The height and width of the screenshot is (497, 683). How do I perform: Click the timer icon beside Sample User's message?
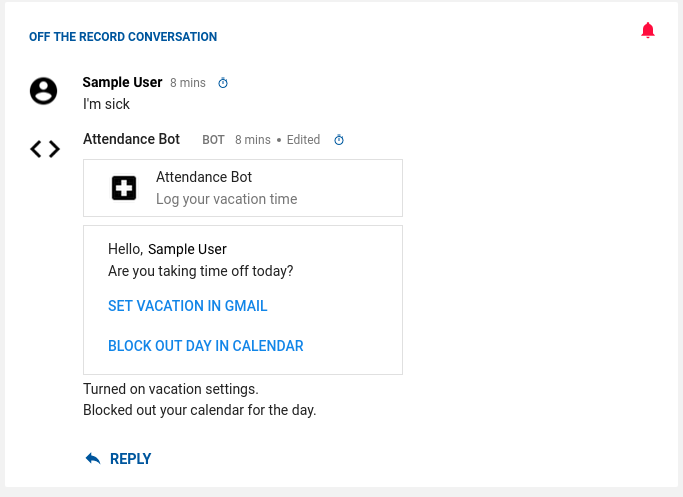pos(223,83)
